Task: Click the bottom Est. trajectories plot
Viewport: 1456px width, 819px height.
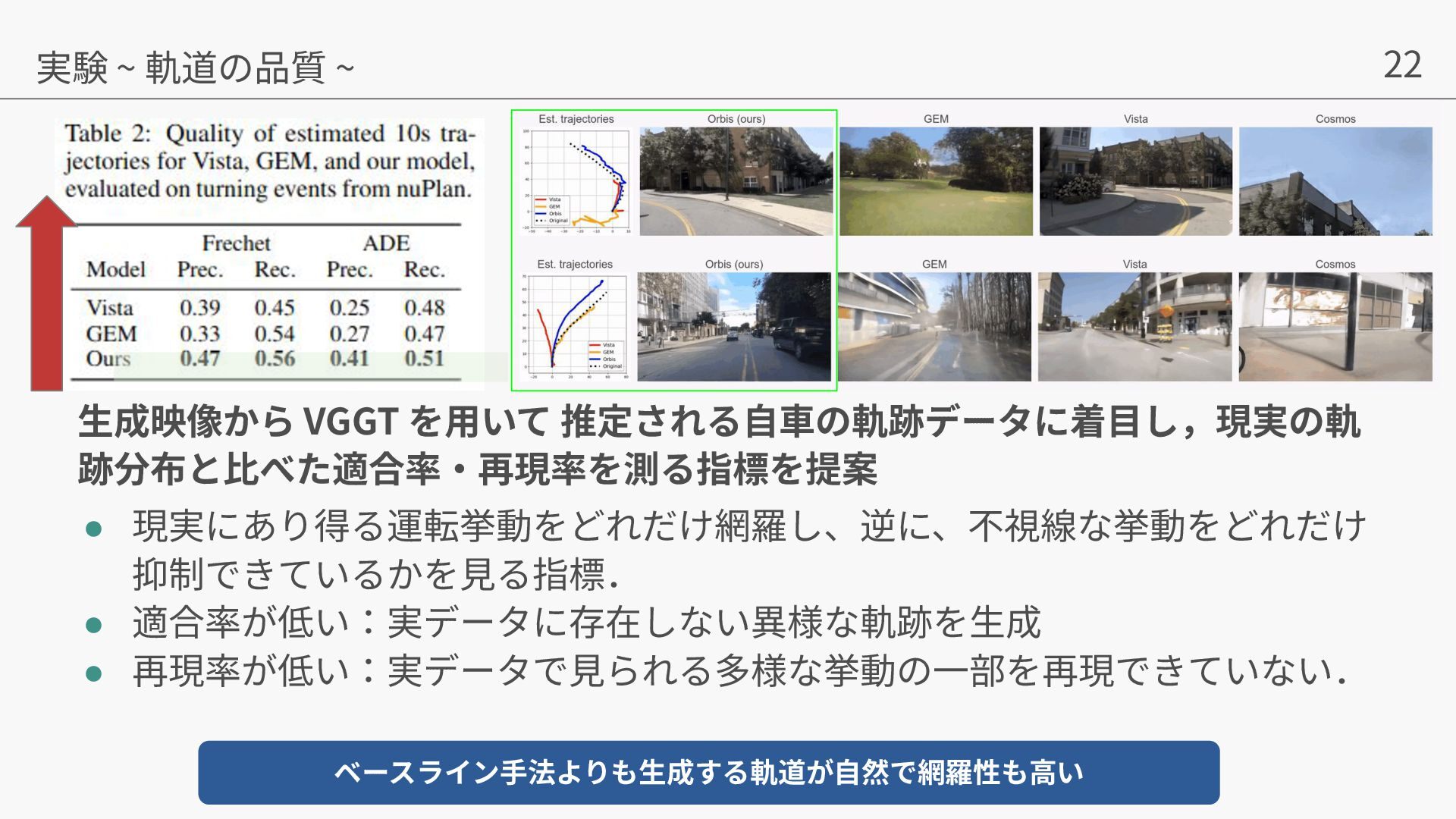Action: pyautogui.click(x=576, y=326)
